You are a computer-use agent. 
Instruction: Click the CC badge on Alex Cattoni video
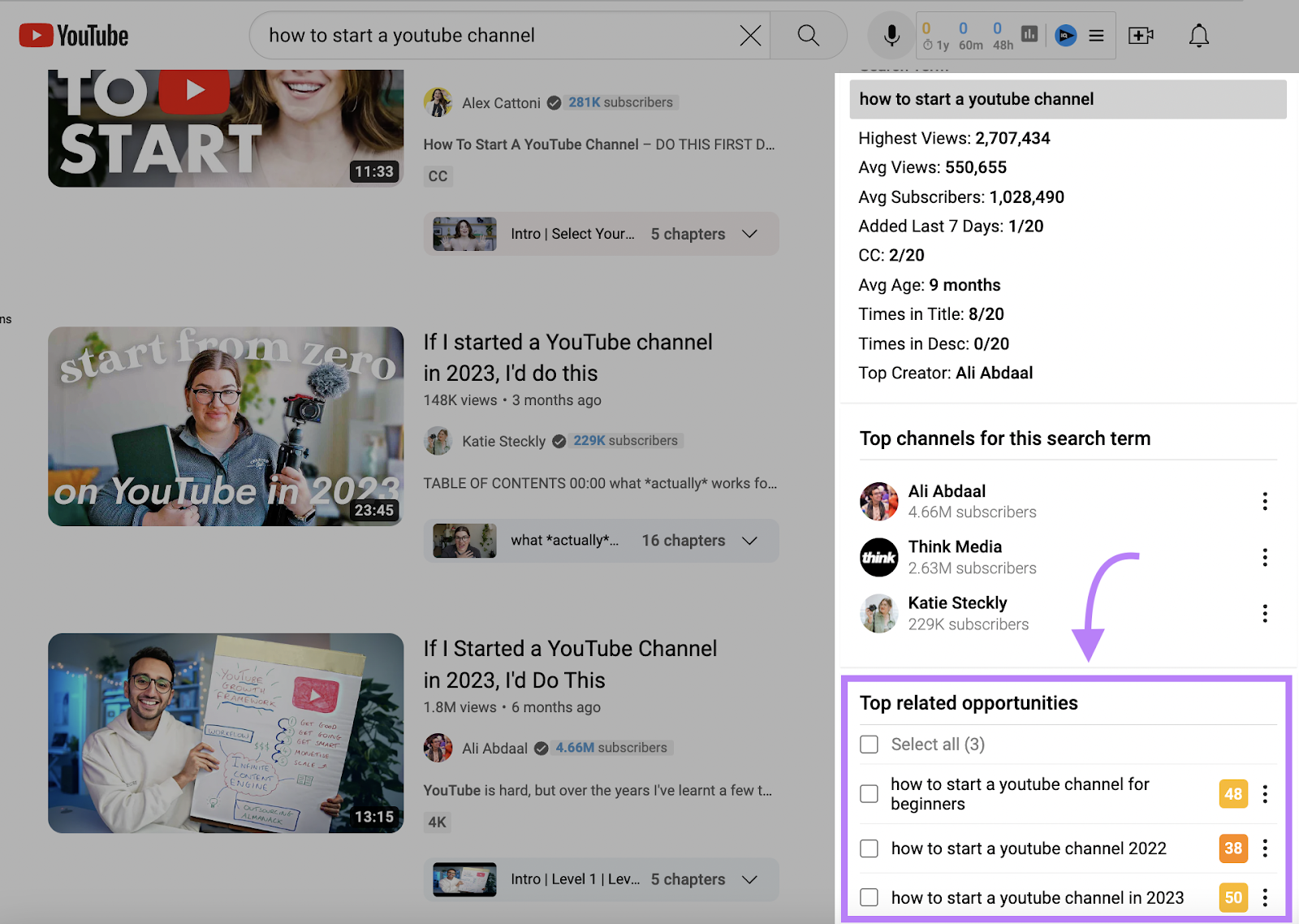(438, 176)
